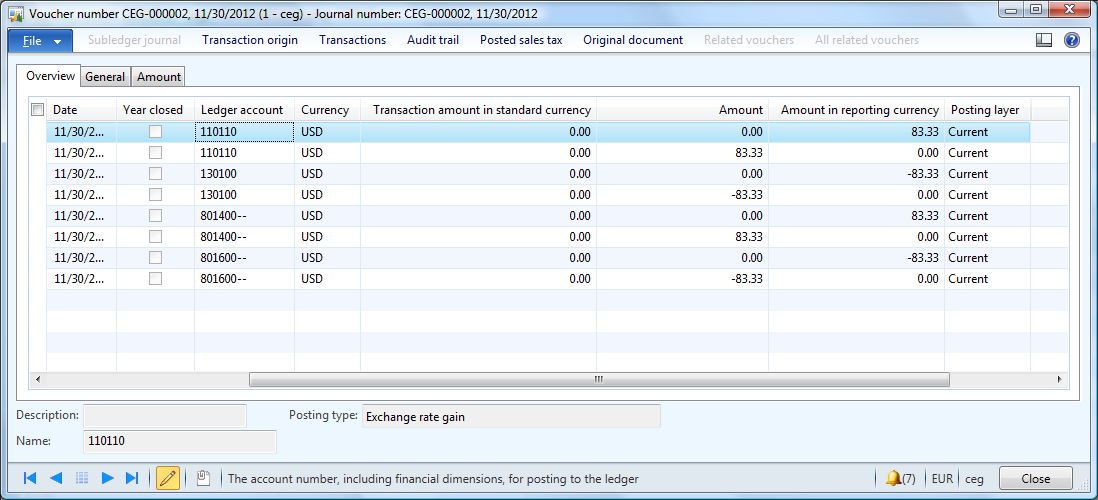Switch to the General tab

click(x=105, y=77)
